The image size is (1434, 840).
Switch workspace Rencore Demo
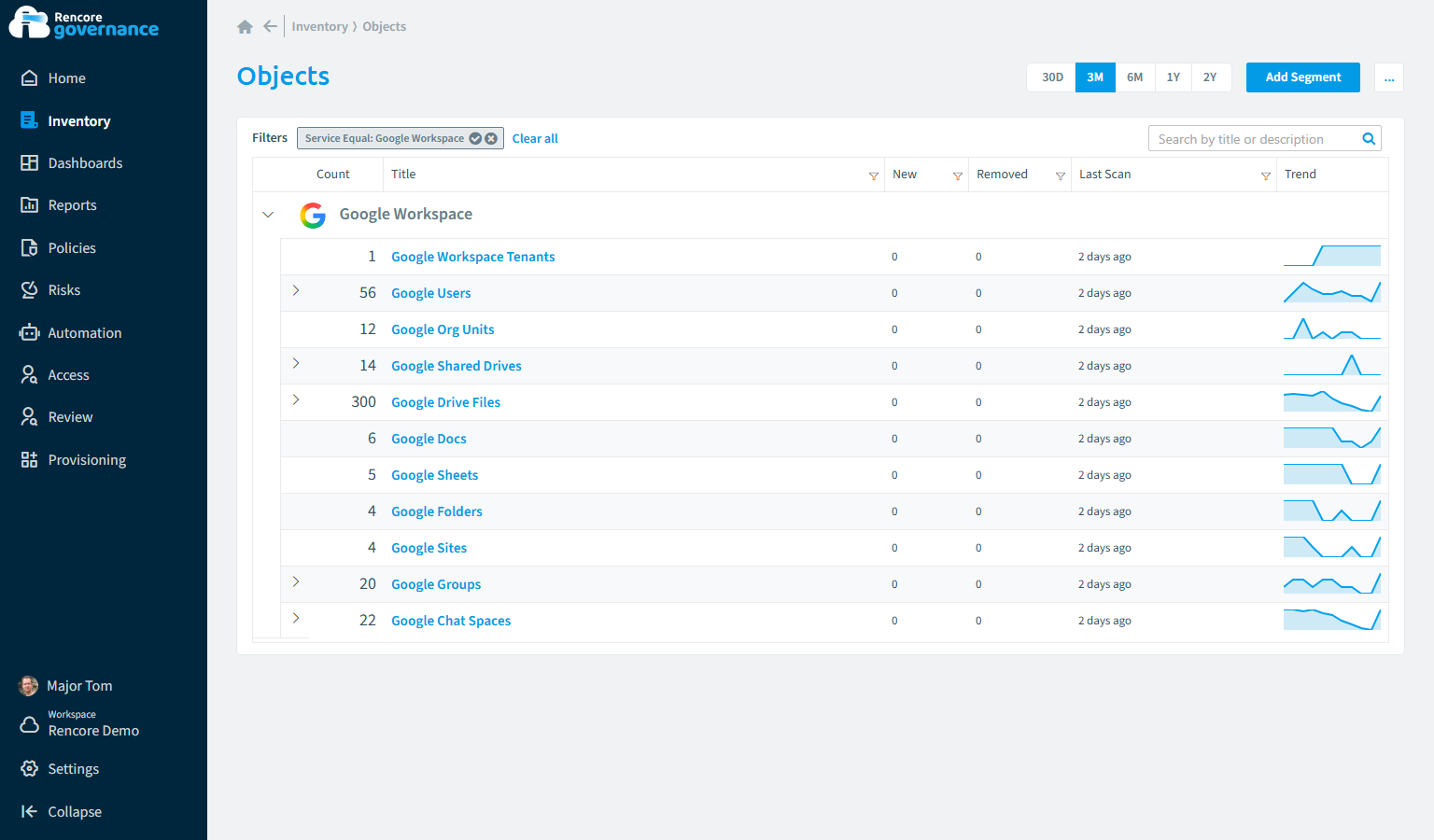point(80,724)
